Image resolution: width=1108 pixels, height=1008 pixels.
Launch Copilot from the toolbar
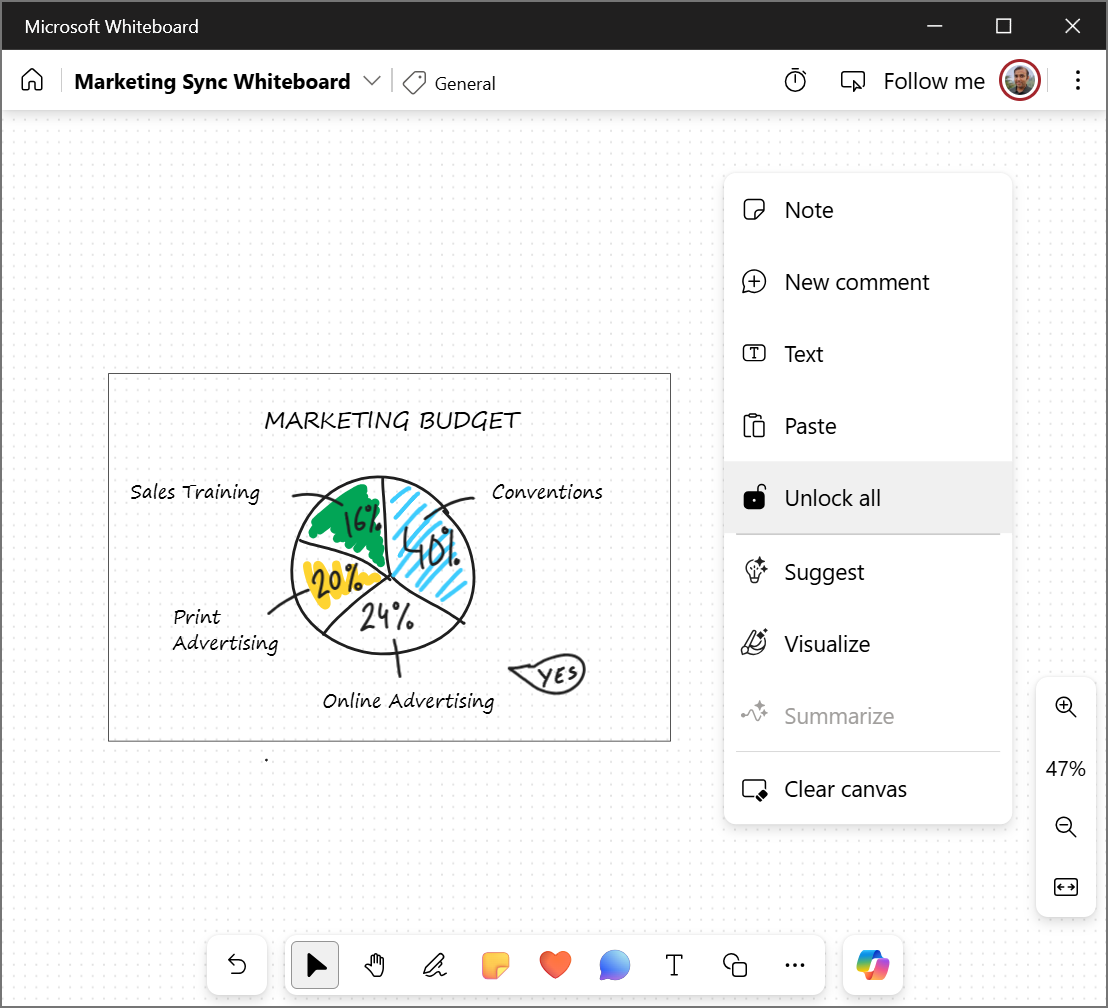coord(872,965)
